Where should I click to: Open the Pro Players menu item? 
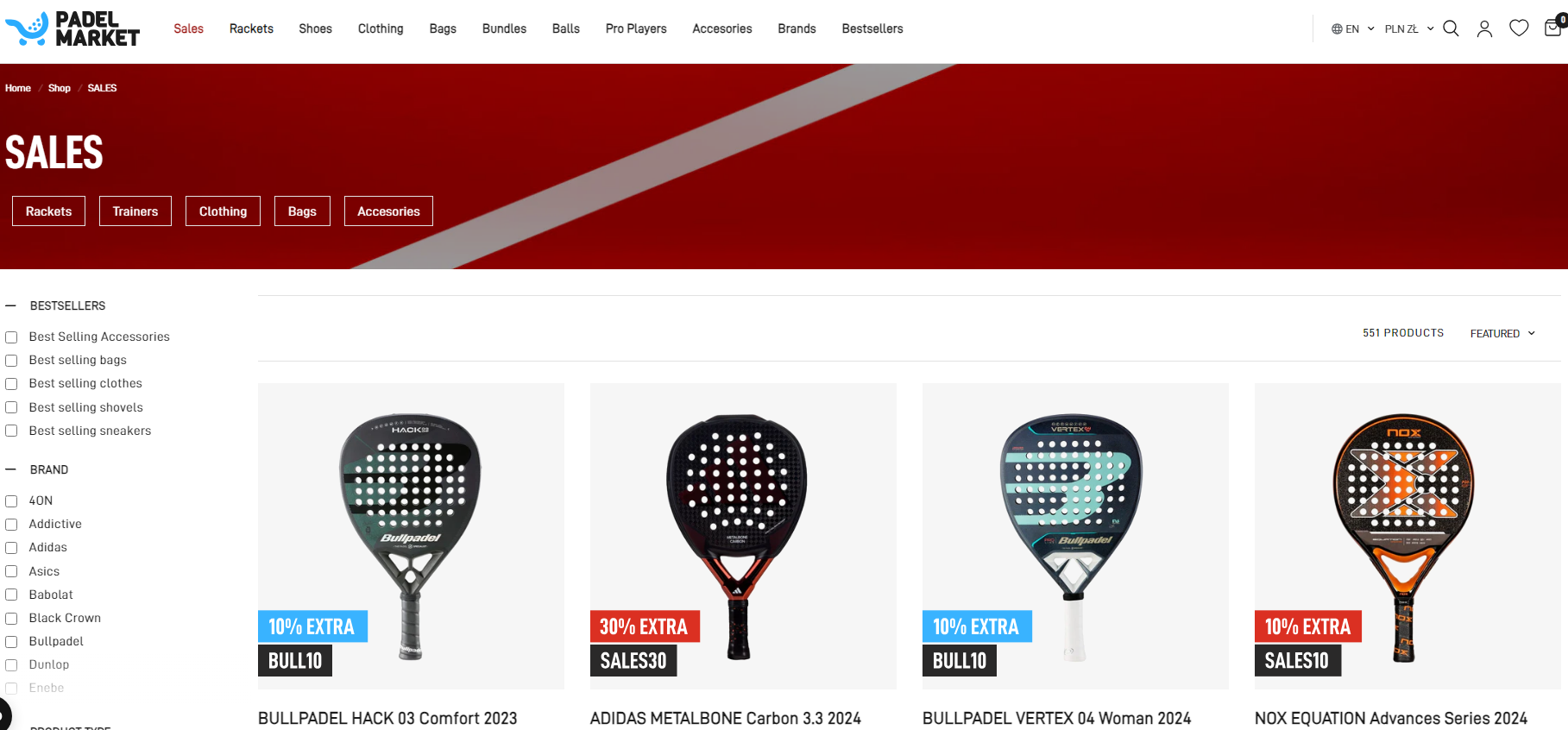636,28
